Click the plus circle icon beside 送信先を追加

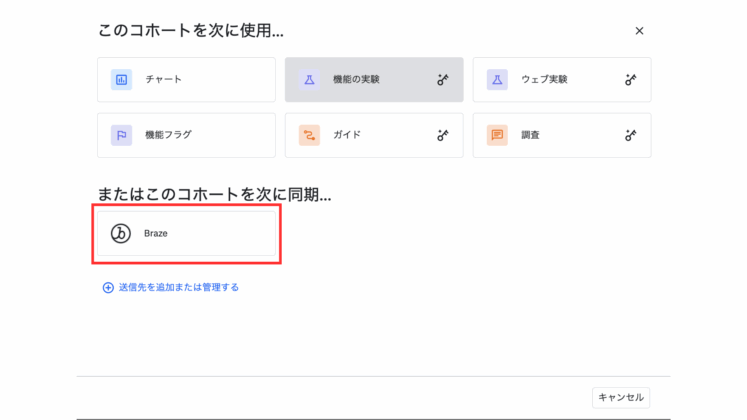108,287
